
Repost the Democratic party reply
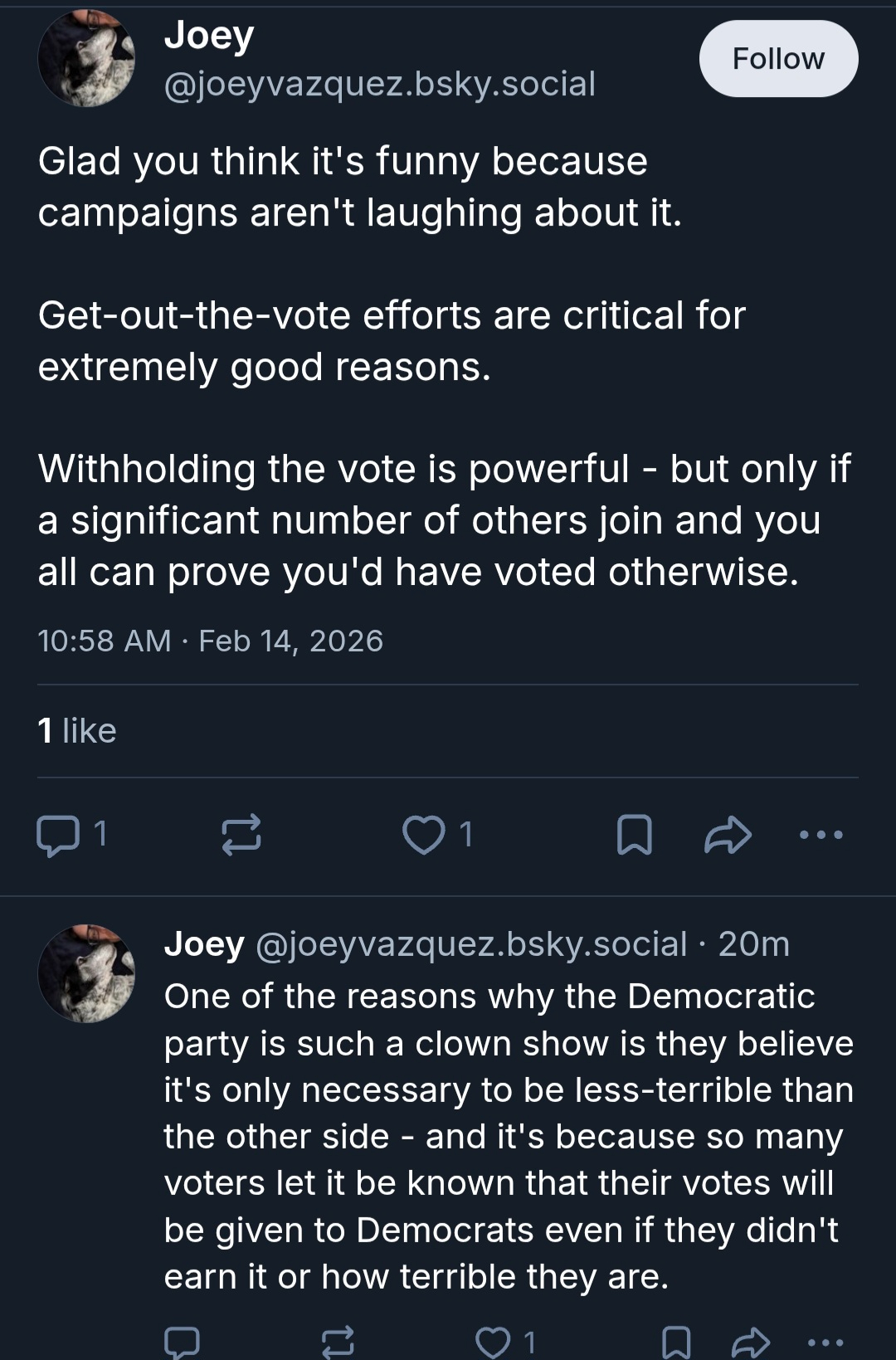(x=338, y=1341)
